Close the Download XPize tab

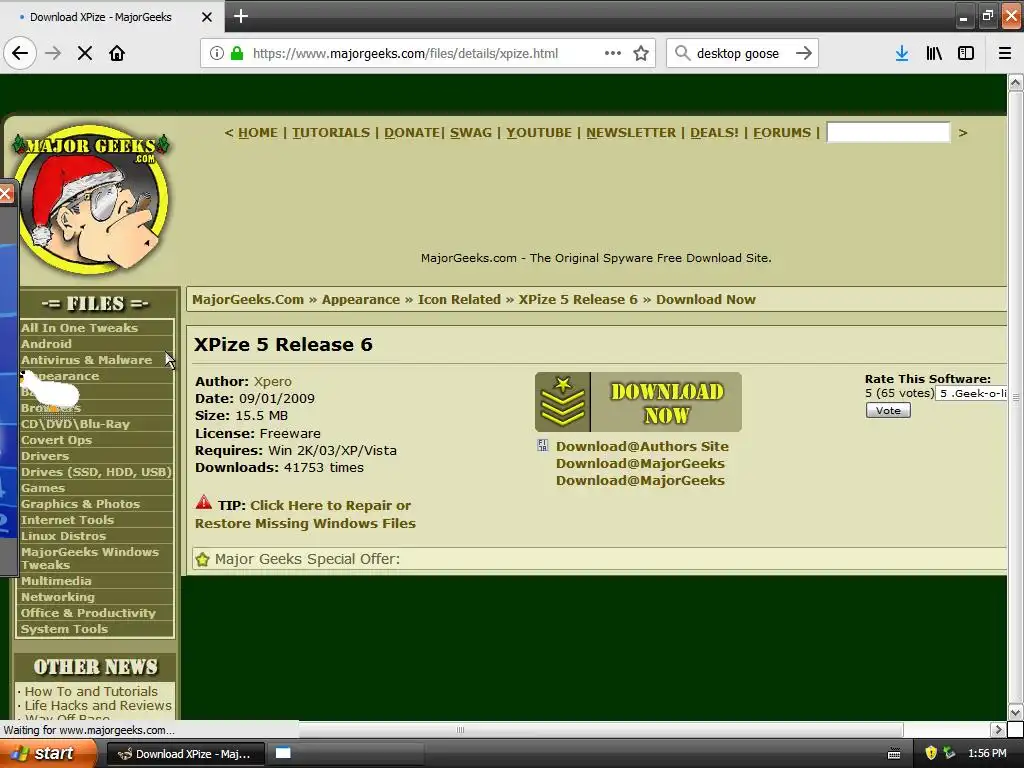pos(206,17)
